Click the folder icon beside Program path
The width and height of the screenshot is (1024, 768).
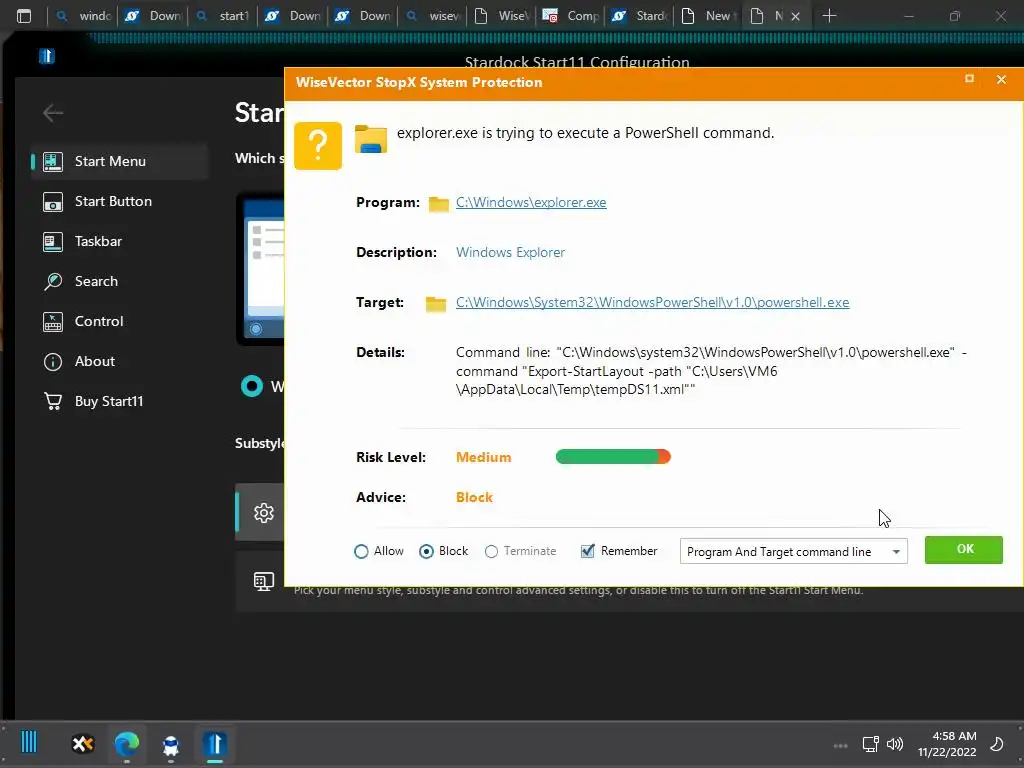pyautogui.click(x=438, y=204)
